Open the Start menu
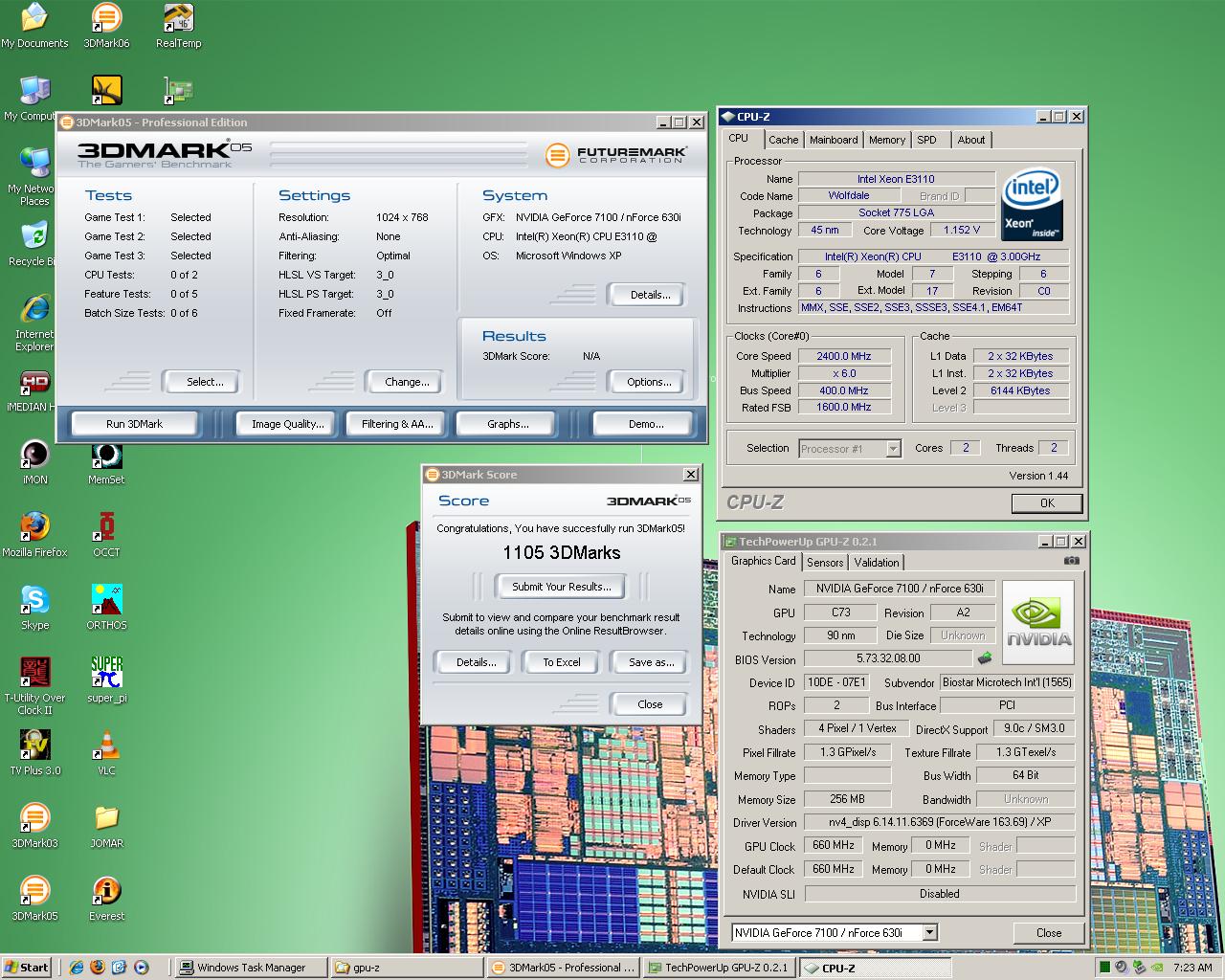 [x=27, y=968]
